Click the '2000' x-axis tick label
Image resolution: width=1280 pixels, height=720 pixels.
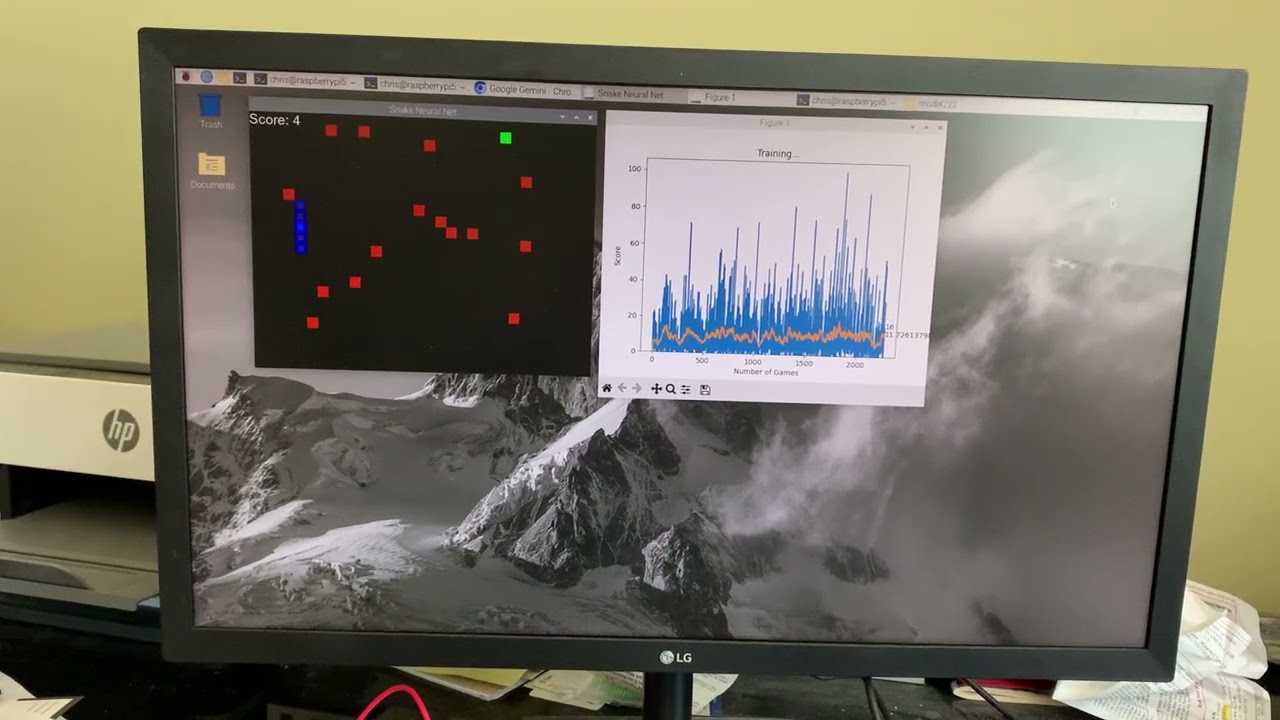click(854, 364)
